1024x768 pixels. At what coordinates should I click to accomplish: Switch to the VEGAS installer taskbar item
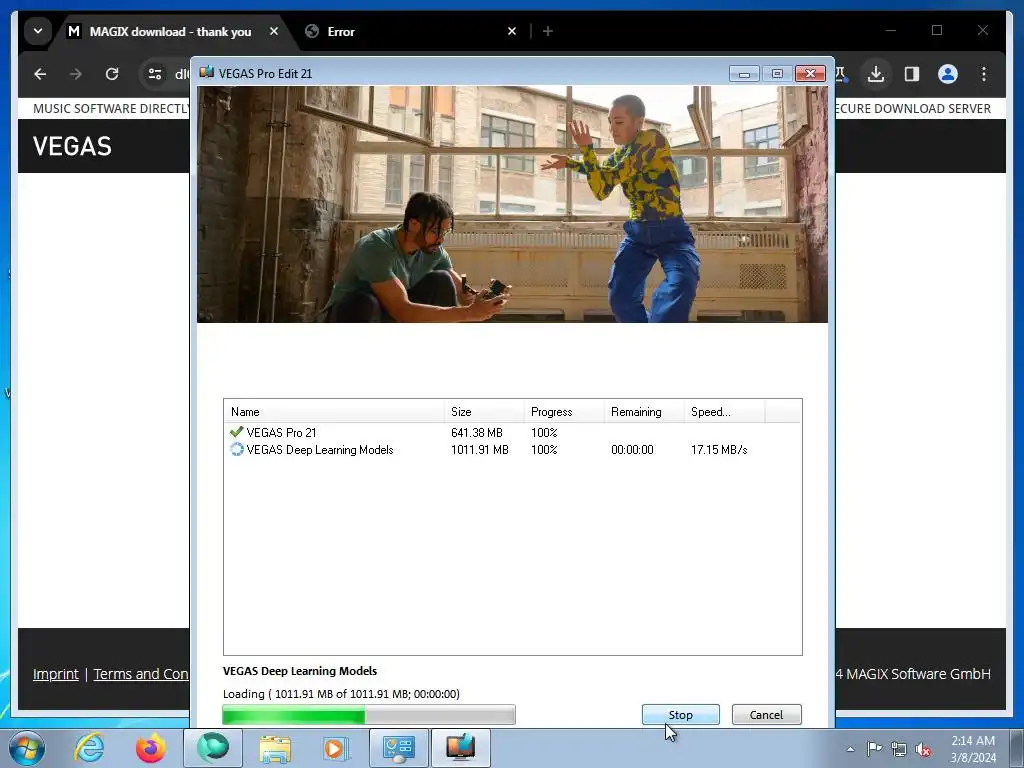(460, 748)
